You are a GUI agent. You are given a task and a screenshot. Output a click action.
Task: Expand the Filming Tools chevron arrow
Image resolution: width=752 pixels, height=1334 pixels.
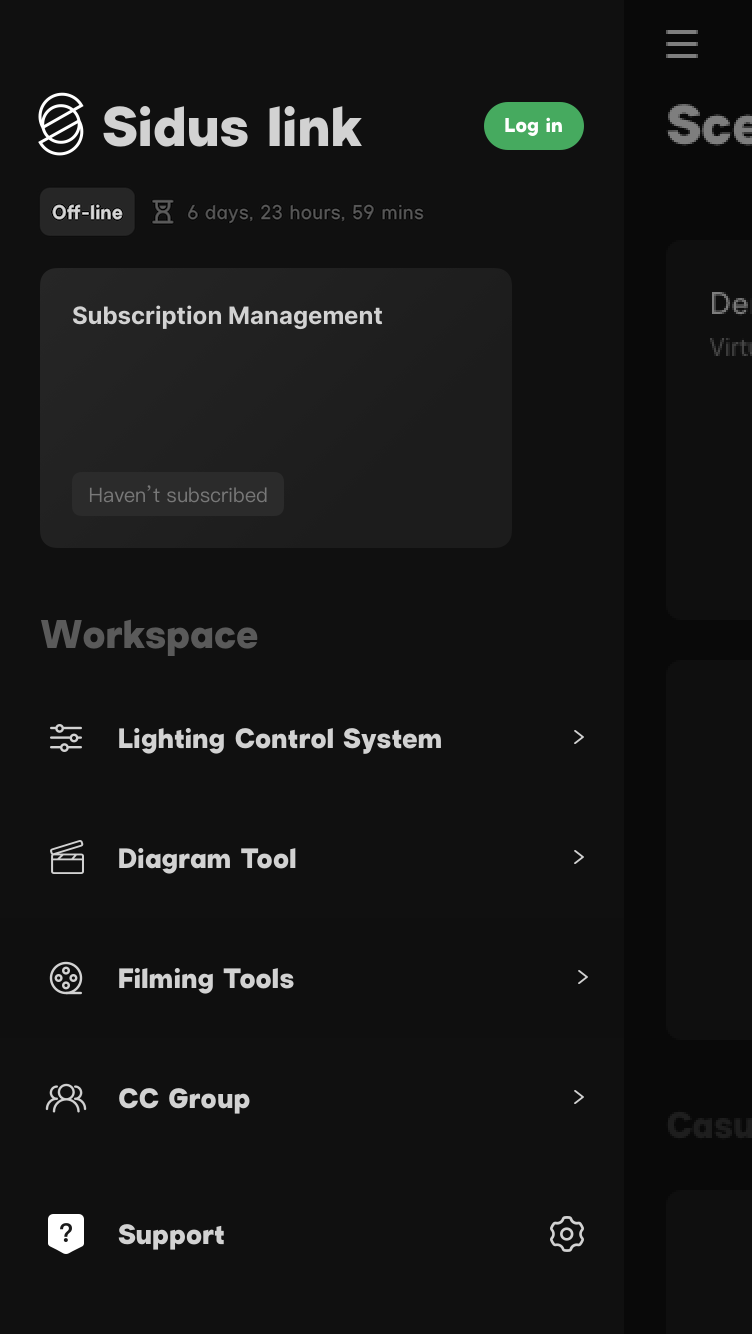pos(582,977)
